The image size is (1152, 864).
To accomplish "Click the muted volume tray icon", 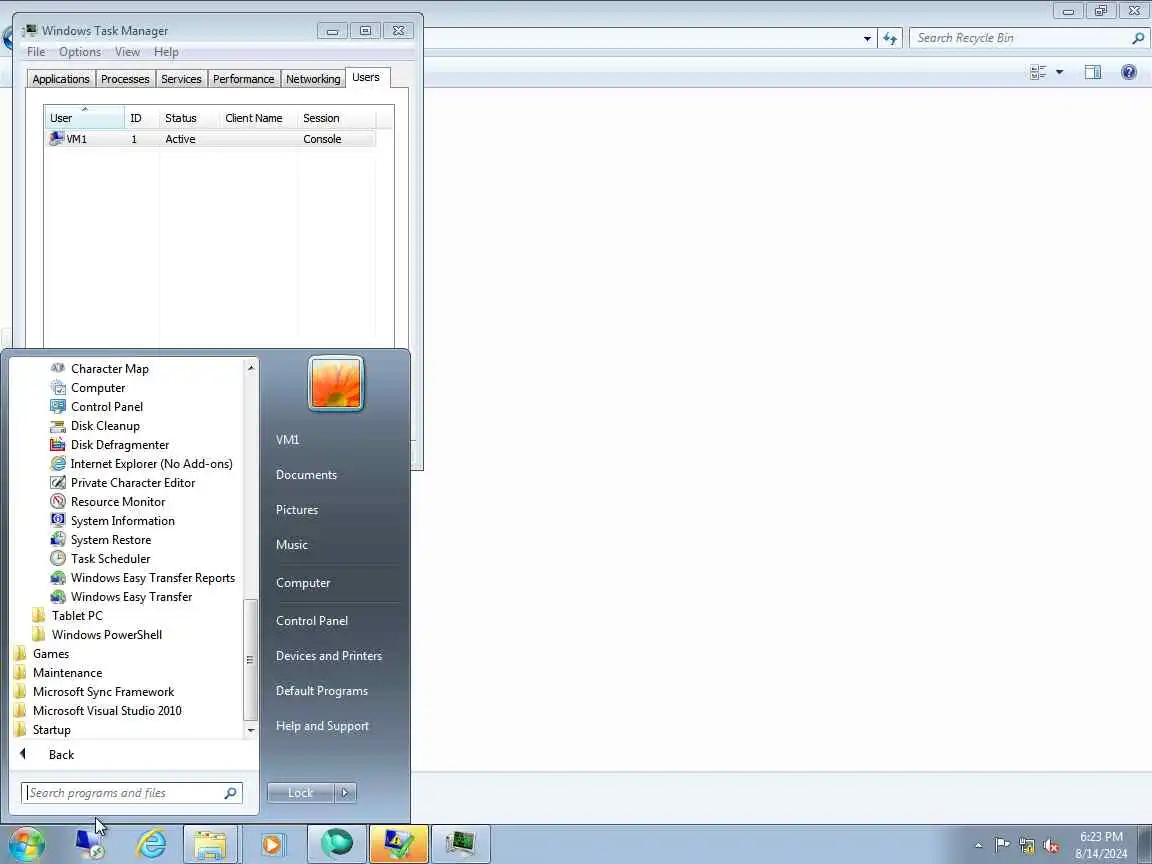I will tap(1051, 846).
